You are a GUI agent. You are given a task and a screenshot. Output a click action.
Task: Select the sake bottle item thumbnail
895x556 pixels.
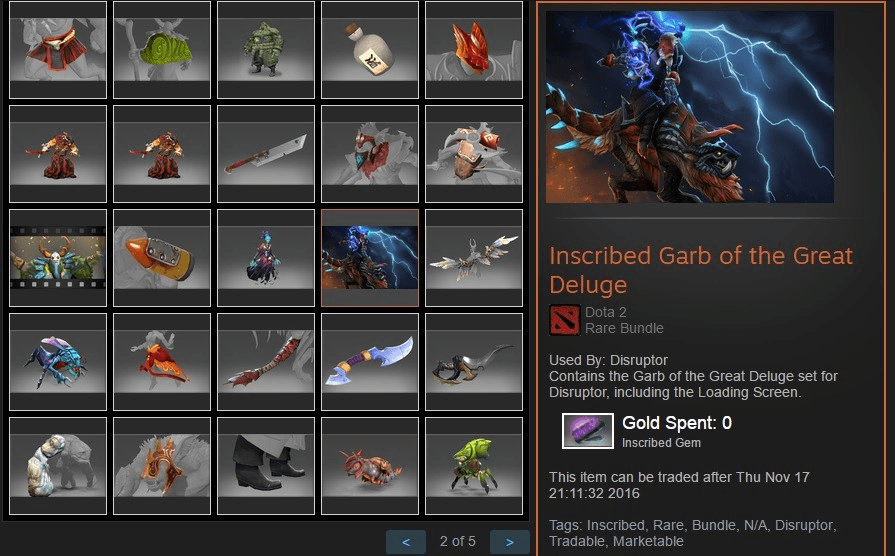[x=370, y=50]
